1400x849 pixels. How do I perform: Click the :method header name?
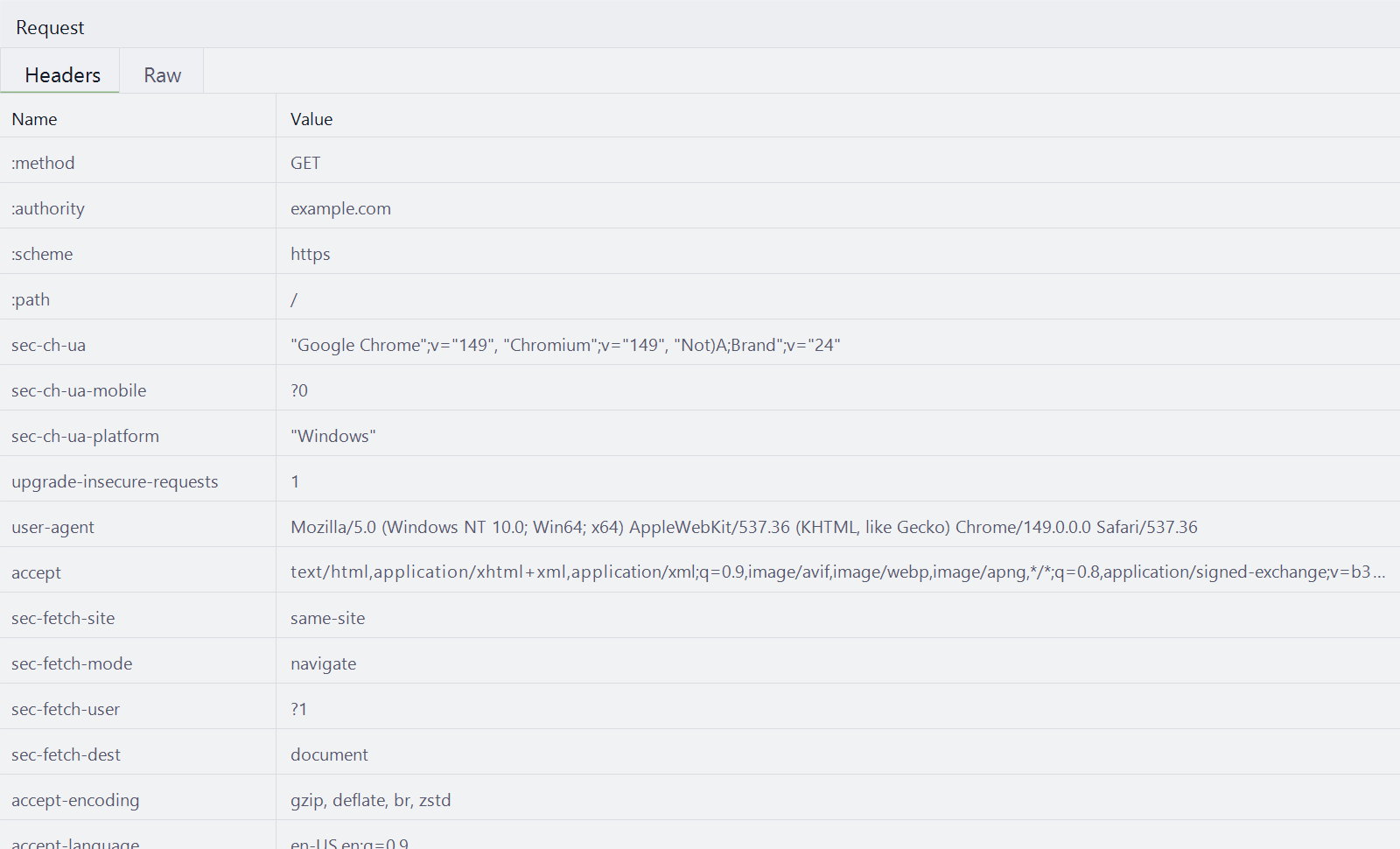coord(43,163)
